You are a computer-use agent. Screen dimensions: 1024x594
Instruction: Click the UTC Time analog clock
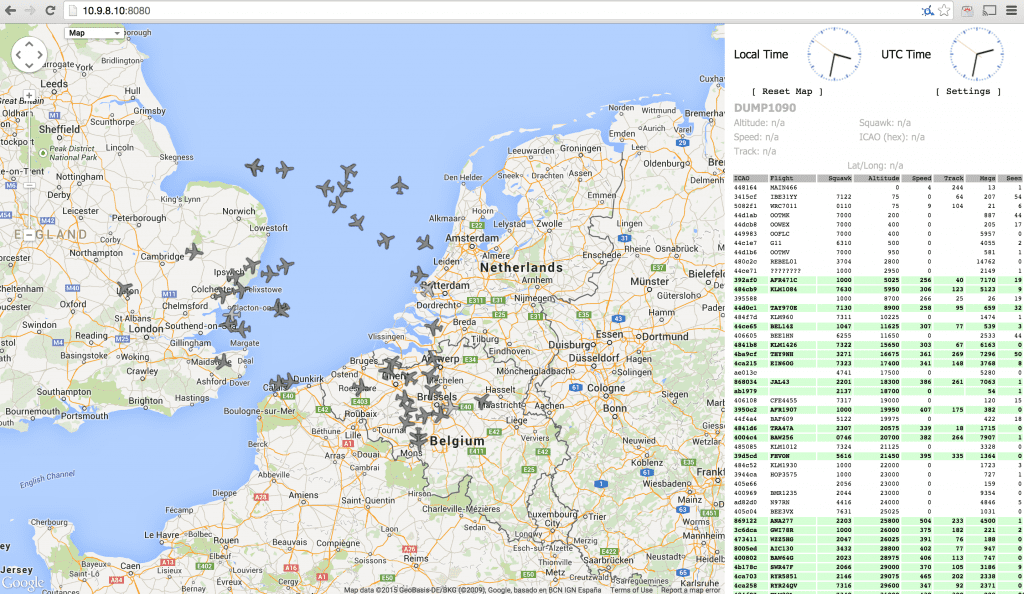pyautogui.click(x=976, y=54)
